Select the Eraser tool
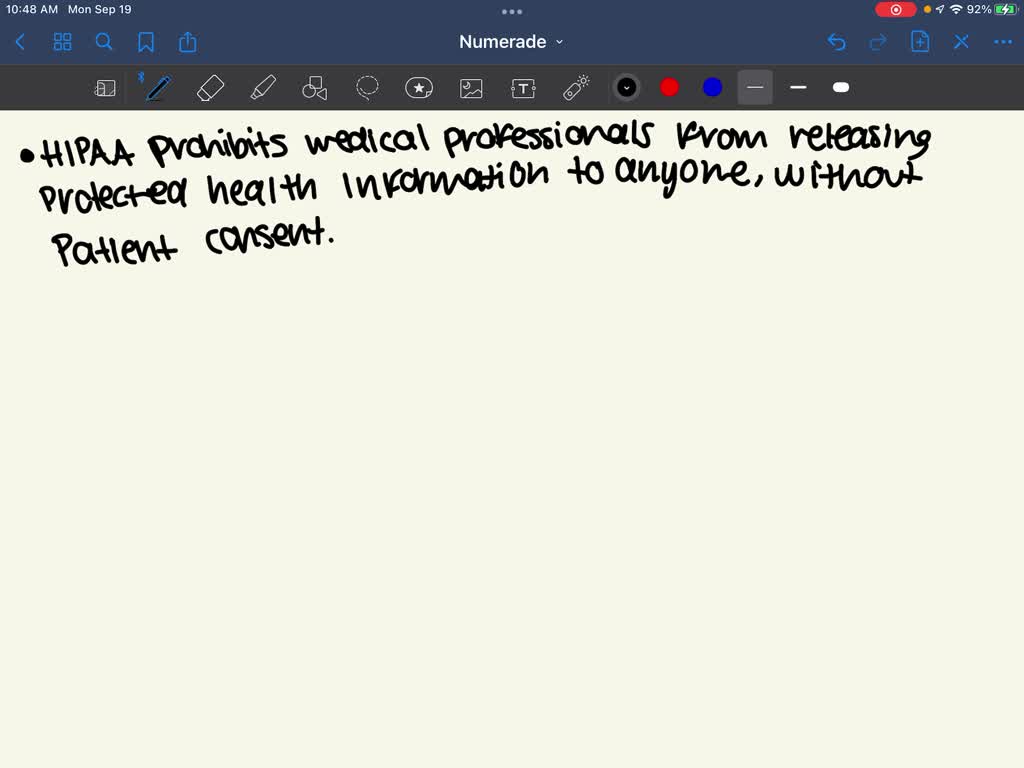The width and height of the screenshot is (1024, 768). (211, 88)
